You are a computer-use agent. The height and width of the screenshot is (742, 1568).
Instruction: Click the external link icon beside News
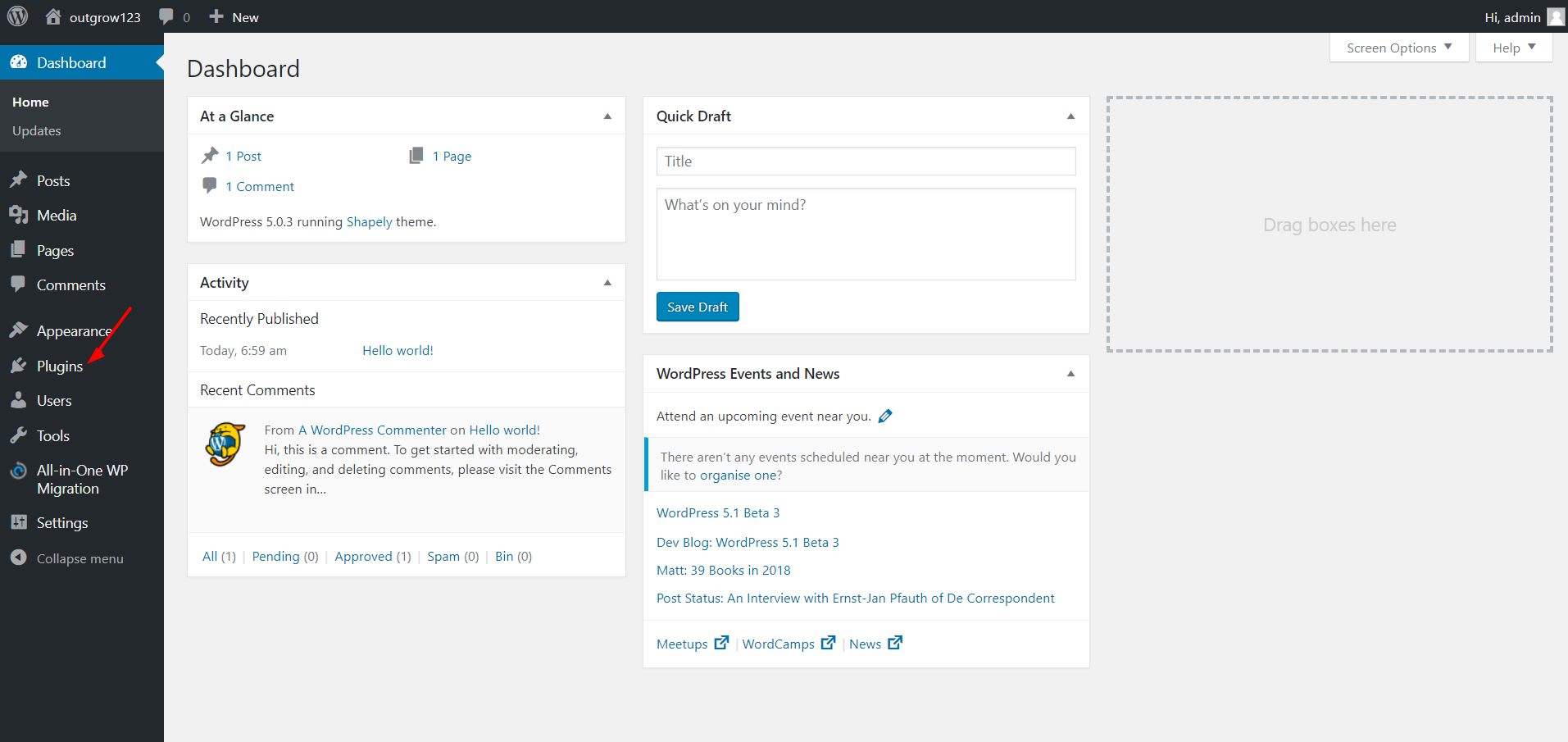(x=895, y=643)
